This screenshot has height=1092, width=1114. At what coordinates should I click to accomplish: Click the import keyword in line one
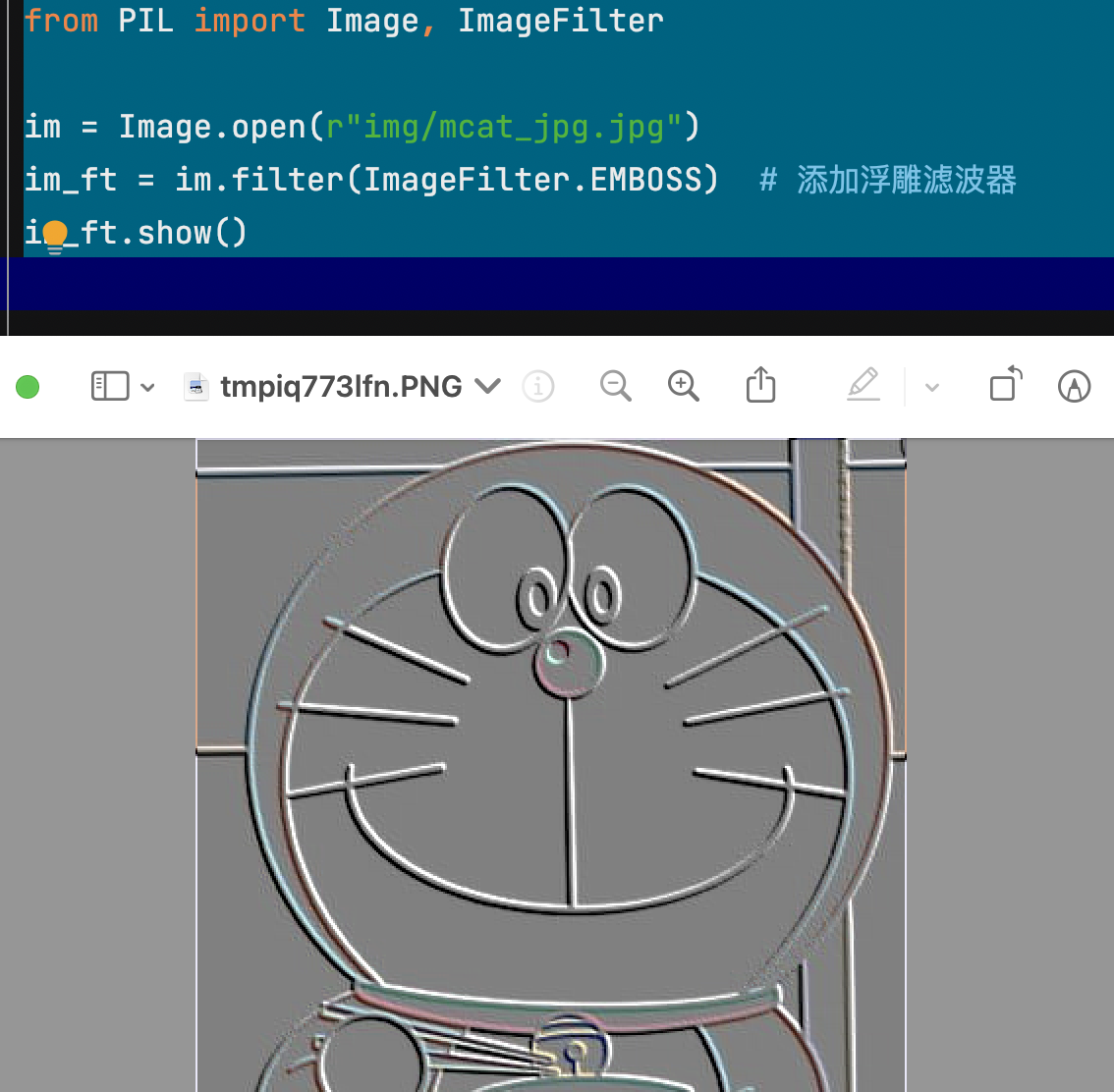250,20
